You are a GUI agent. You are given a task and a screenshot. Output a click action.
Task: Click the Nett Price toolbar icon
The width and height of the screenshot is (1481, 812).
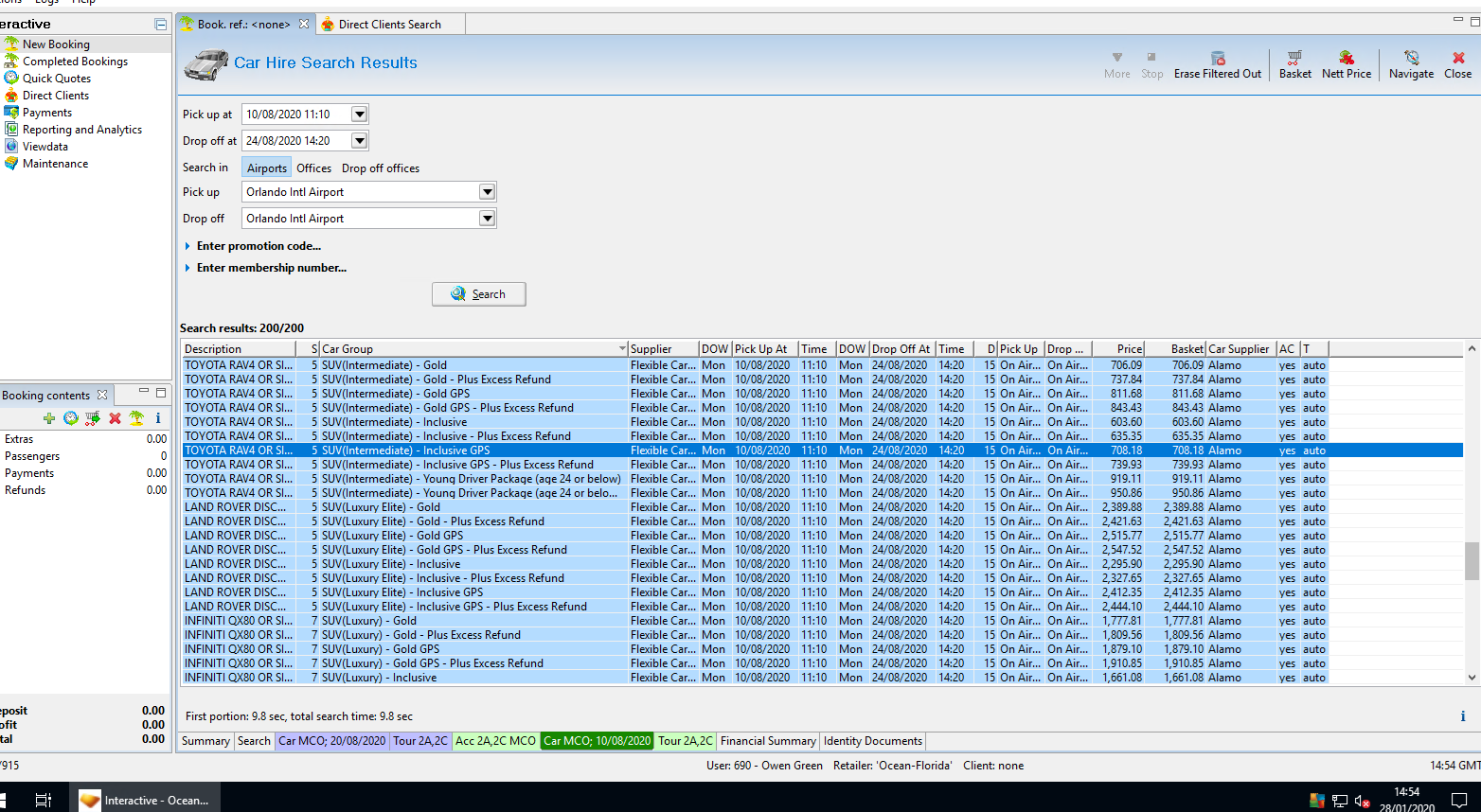click(x=1346, y=58)
